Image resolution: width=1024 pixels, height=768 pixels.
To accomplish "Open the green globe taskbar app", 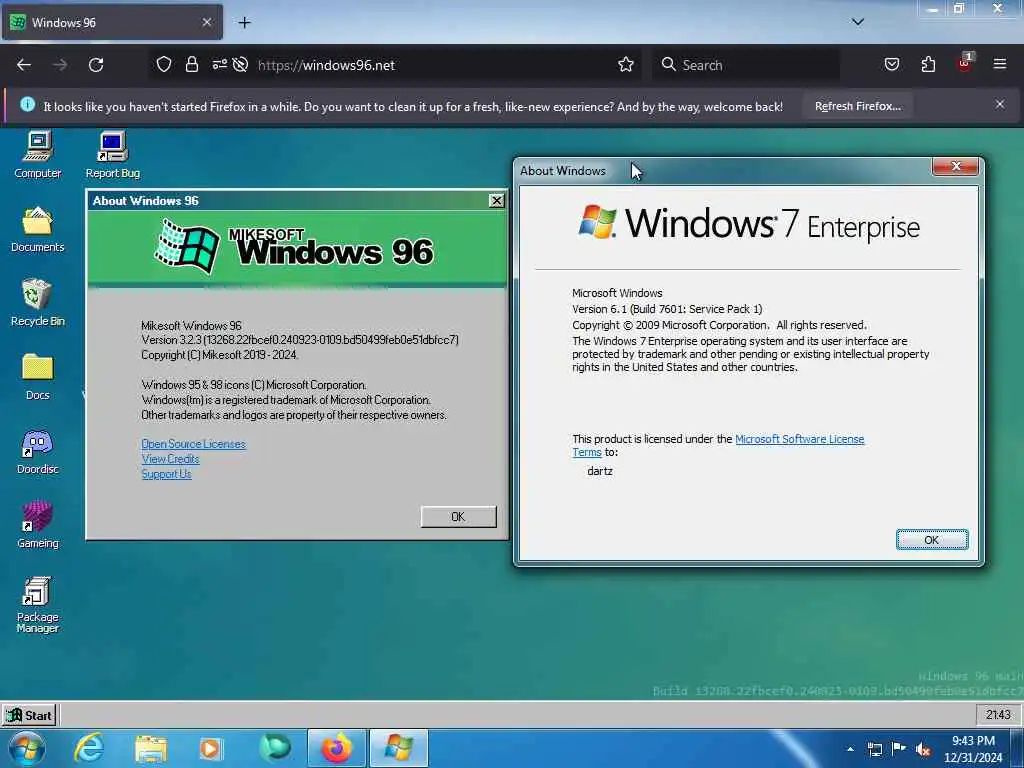I will pyautogui.click(x=275, y=748).
